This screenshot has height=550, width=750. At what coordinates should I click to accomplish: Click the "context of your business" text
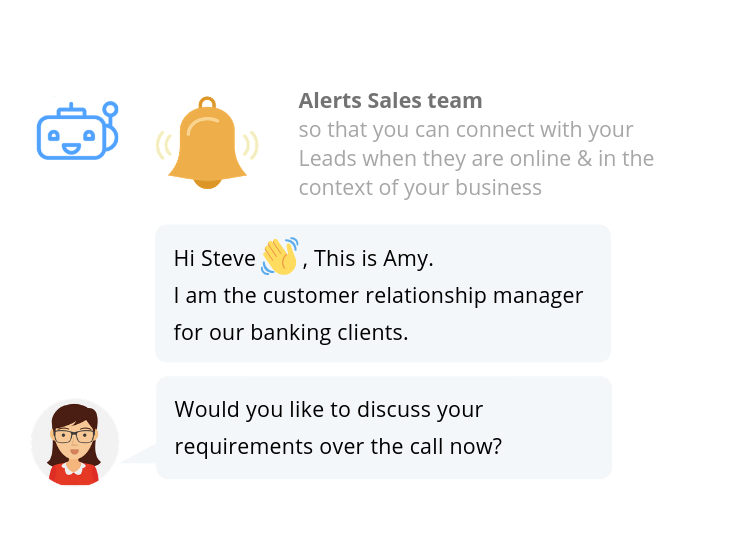point(420,187)
